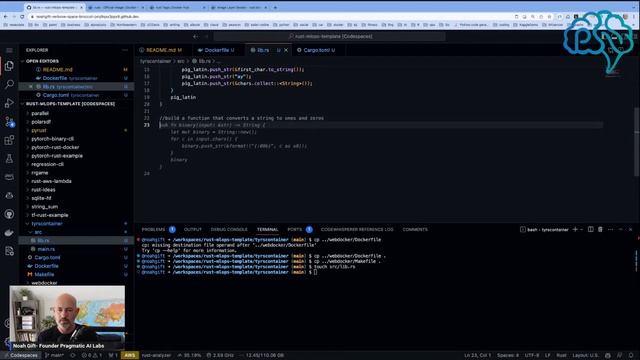Open the Run and Debug view
Viewport: 640px width, 360px height.
tap(9, 103)
